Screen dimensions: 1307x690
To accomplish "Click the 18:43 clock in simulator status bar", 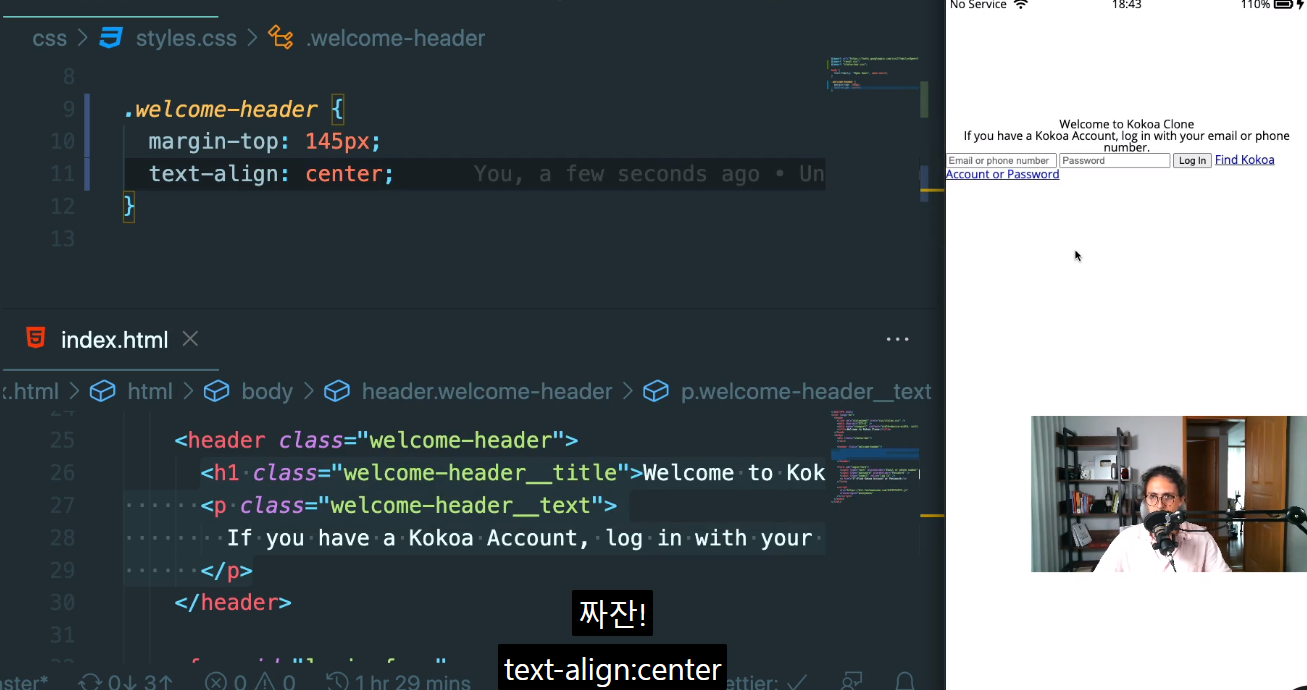I will click(1126, 5).
